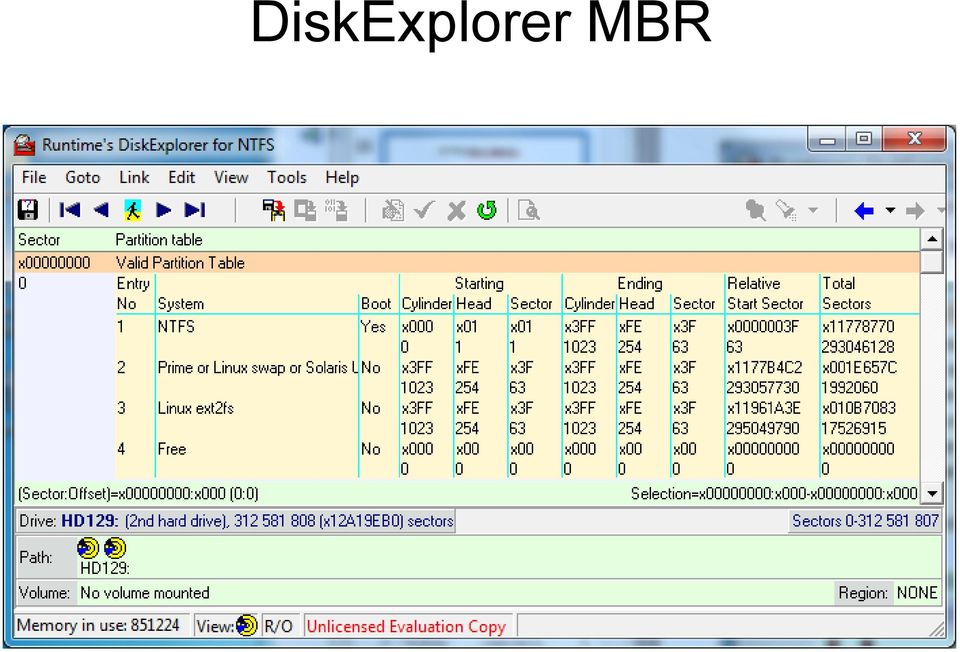
Task: Jump to the last sector with skip-to-end arrow
Action: click(x=195, y=210)
